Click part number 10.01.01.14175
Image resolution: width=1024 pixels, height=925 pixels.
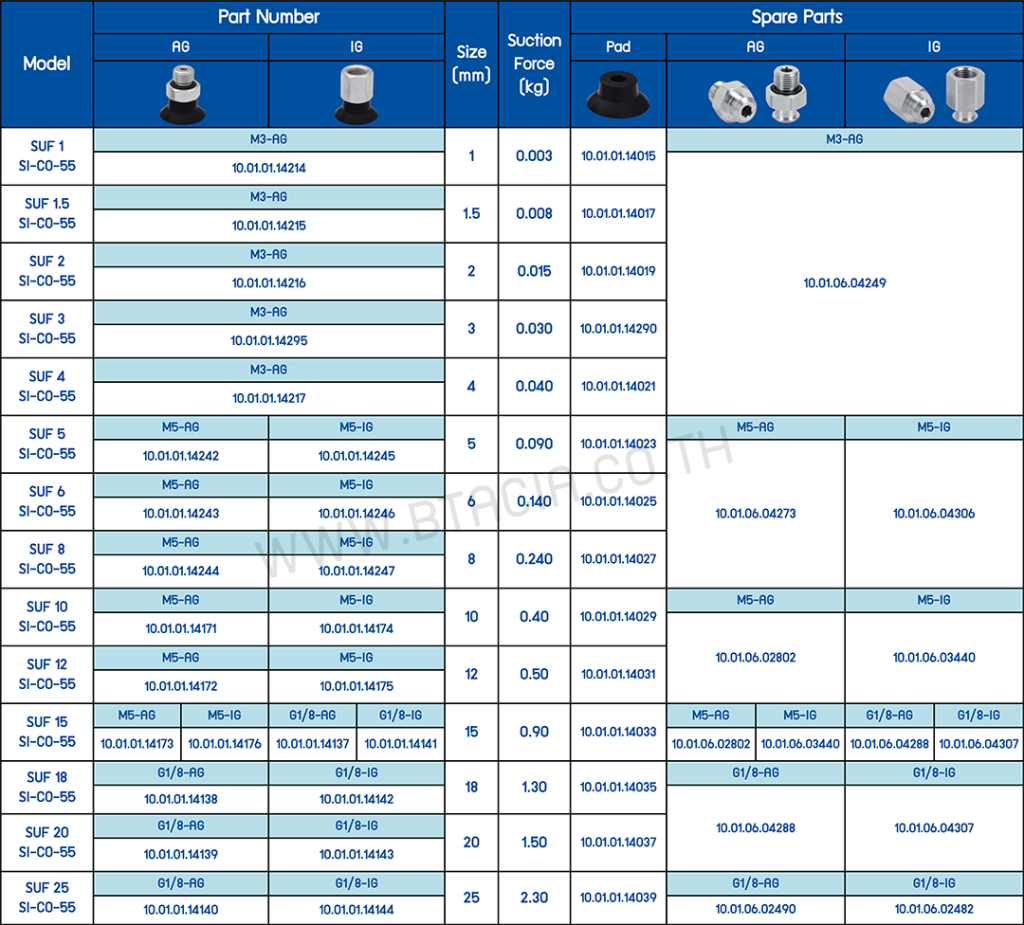point(357,686)
